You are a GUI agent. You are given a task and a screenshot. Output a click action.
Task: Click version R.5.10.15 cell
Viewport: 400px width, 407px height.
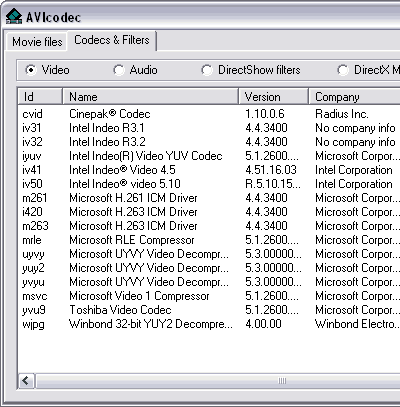[x=273, y=184]
